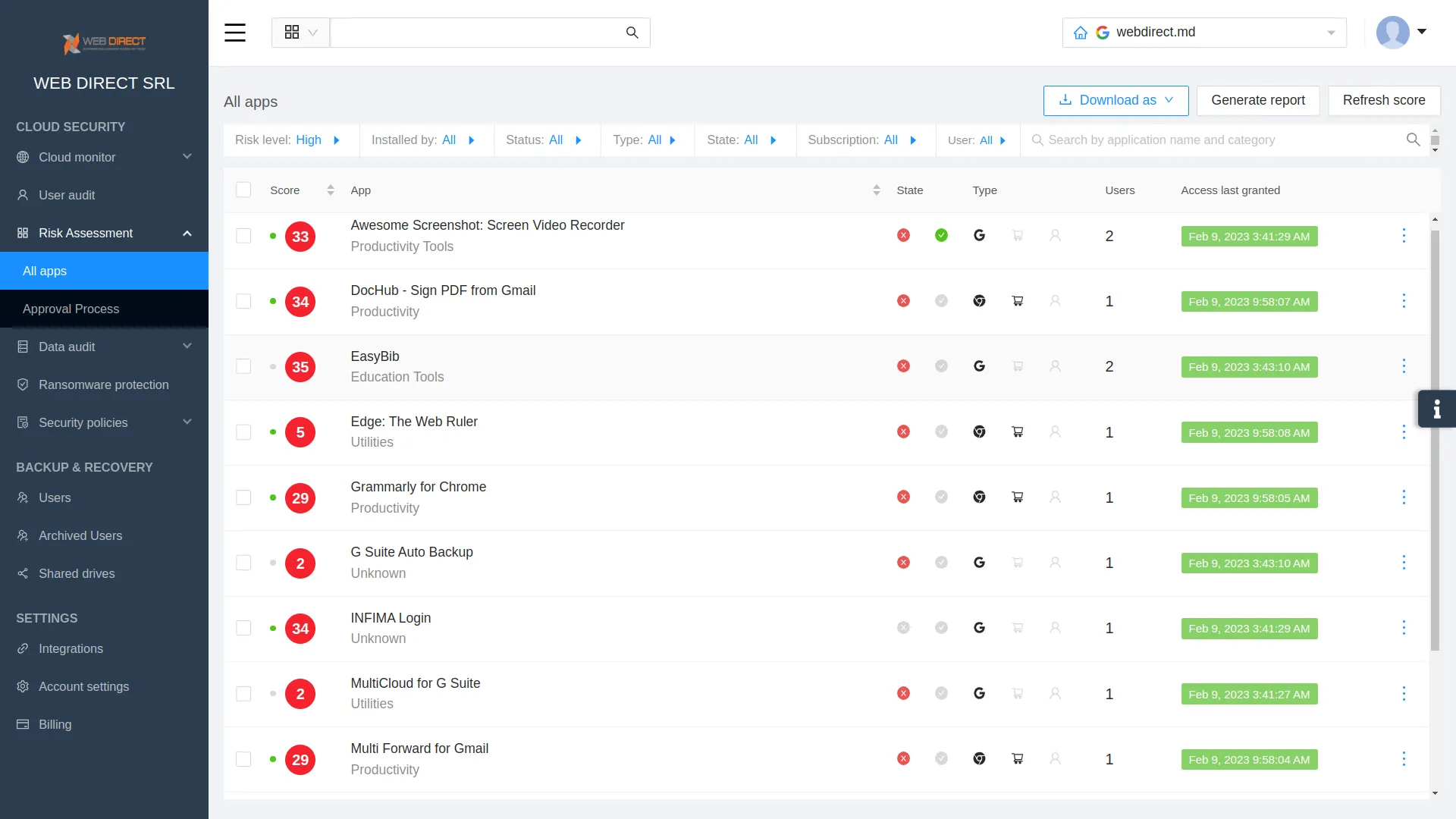Open Shared drives page
The height and width of the screenshot is (819, 1456).
(x=104, y=573)
